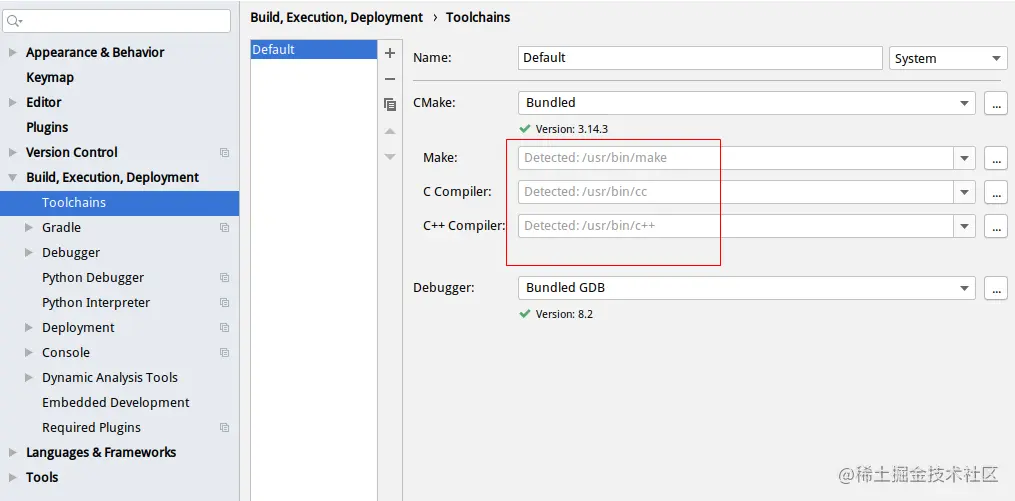Open Plugins settings
1015x501 pixels.
tap(47, 128)
